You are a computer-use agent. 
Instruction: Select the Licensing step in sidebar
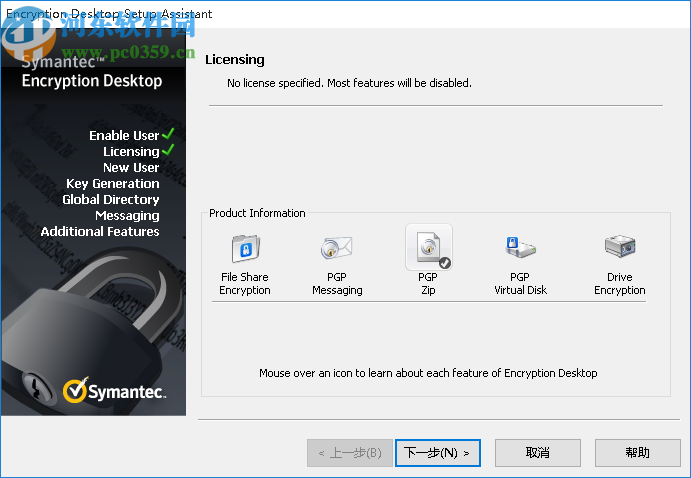[x=131, y=152]
